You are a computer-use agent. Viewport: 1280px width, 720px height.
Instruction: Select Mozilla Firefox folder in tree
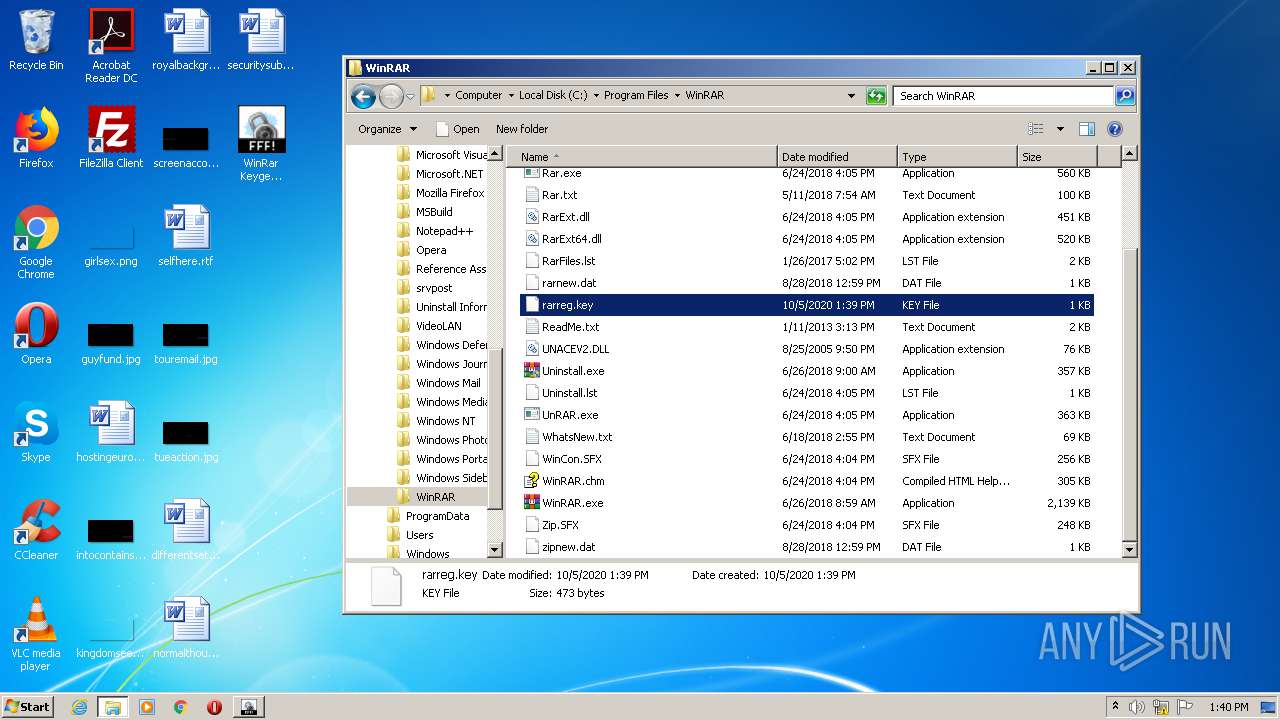[449, 193]
